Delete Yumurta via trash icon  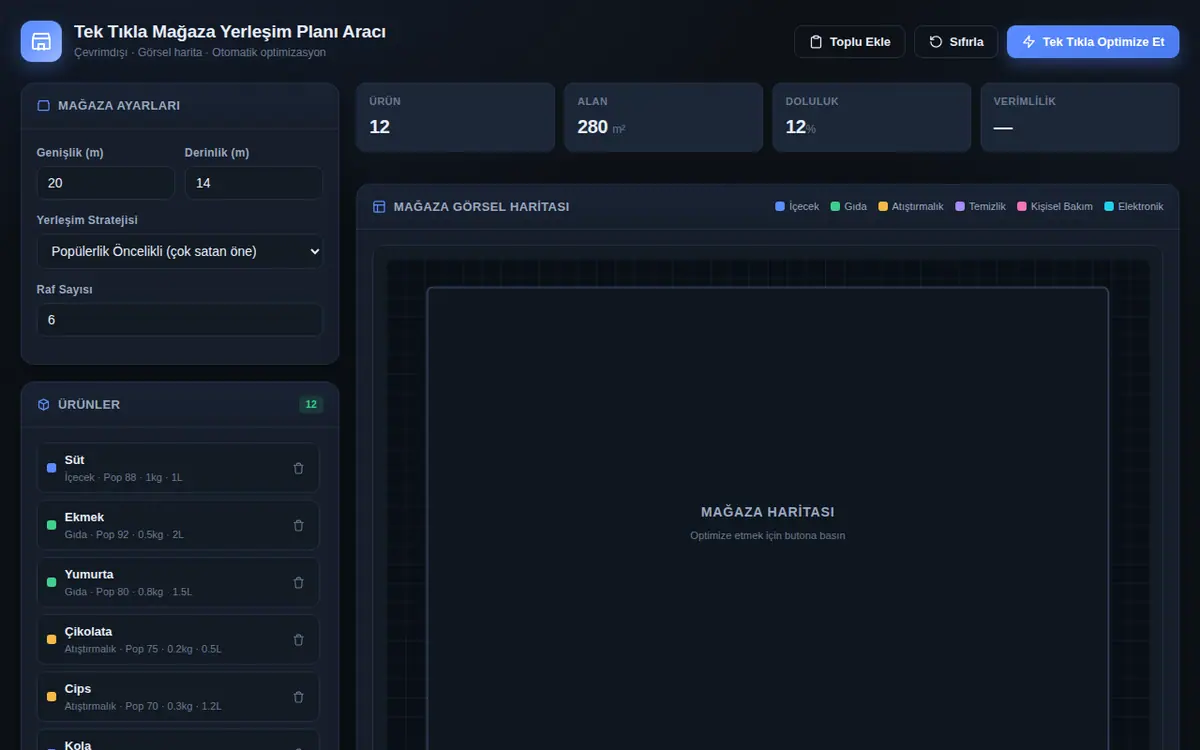[298, 582]
